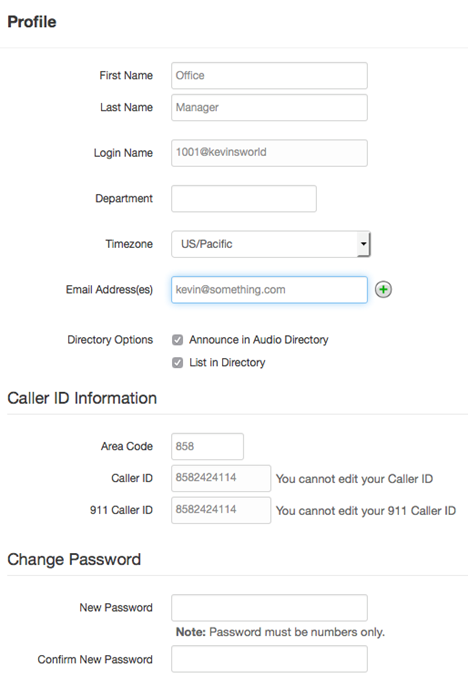Select the US/Pacific timezone combo box
Screen dimensions: 468x688
(271, 244)
